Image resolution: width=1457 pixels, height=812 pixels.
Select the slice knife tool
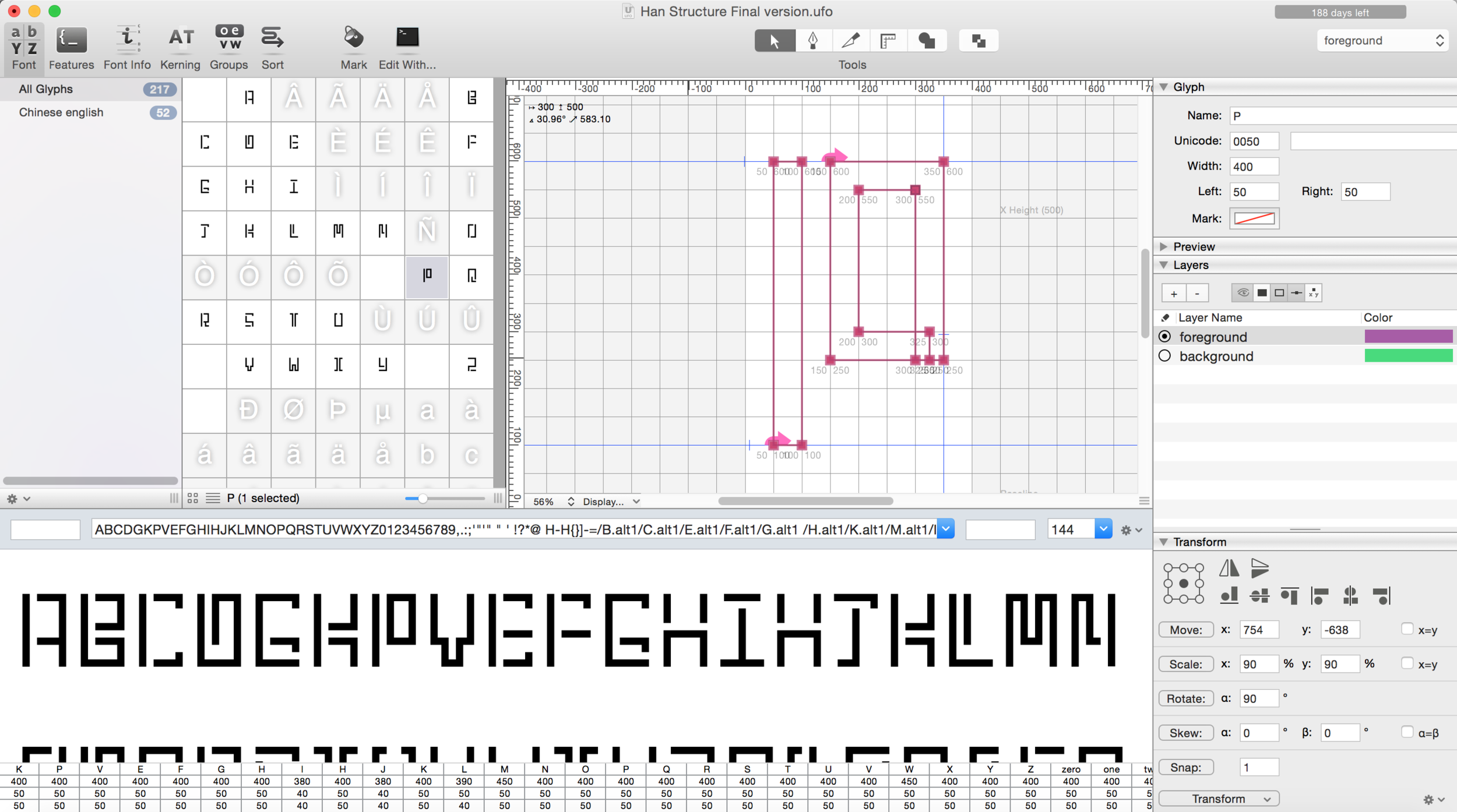(850, 41)
